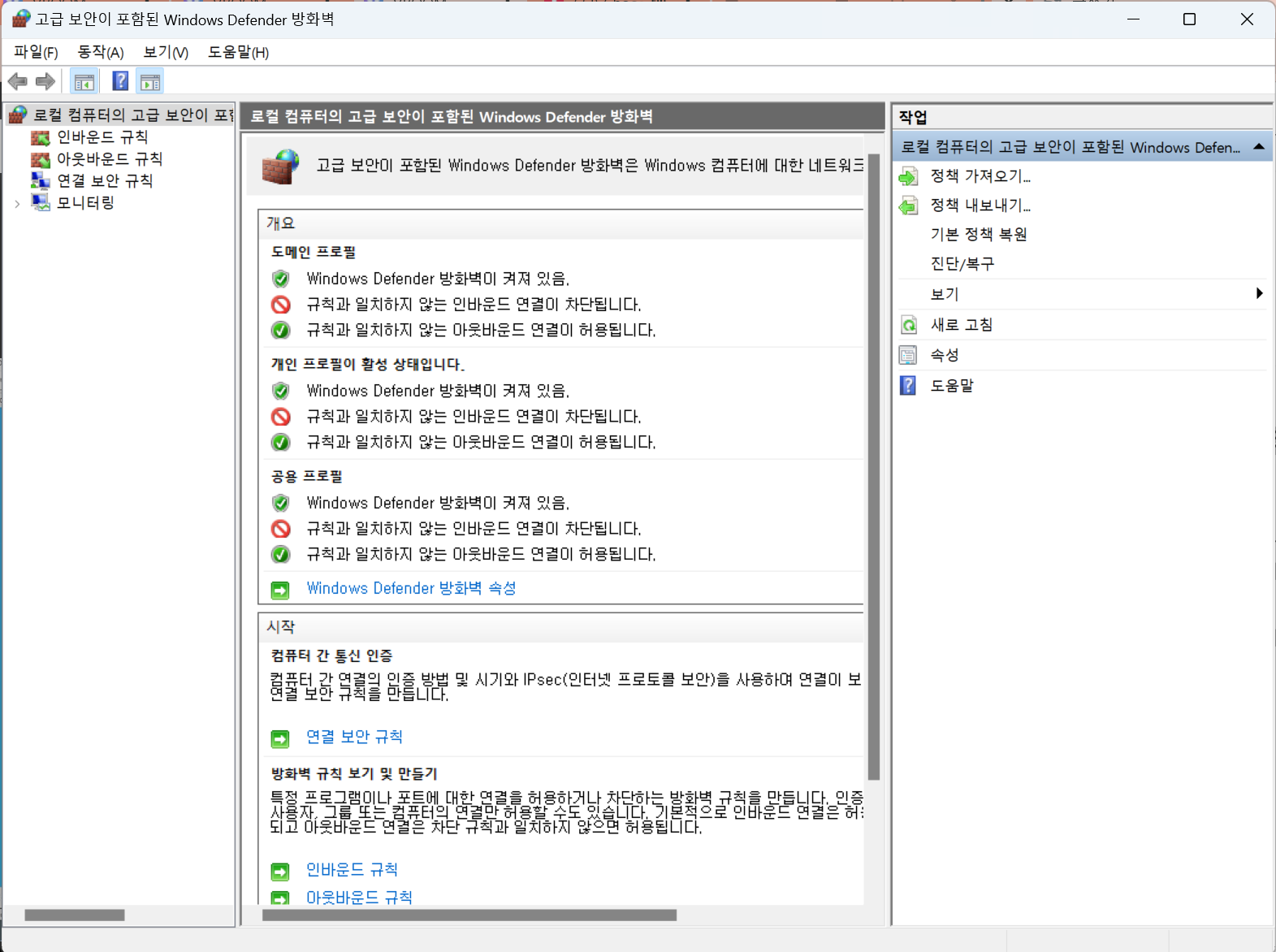Viewport: 1276px width, 952px height.
Task: Click 진단/복구 action
Action: point(962,264)
